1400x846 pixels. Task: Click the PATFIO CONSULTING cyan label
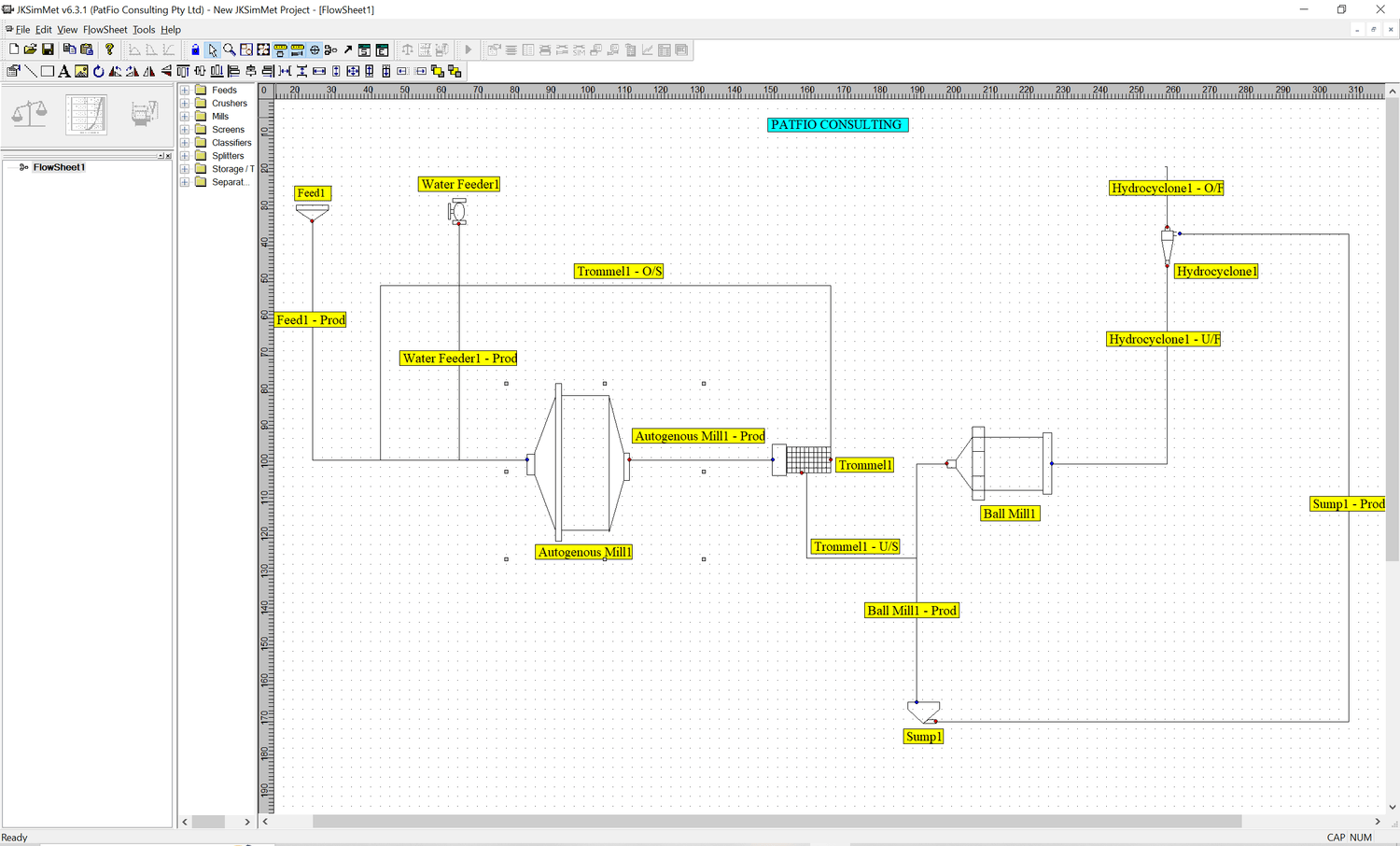836,124
